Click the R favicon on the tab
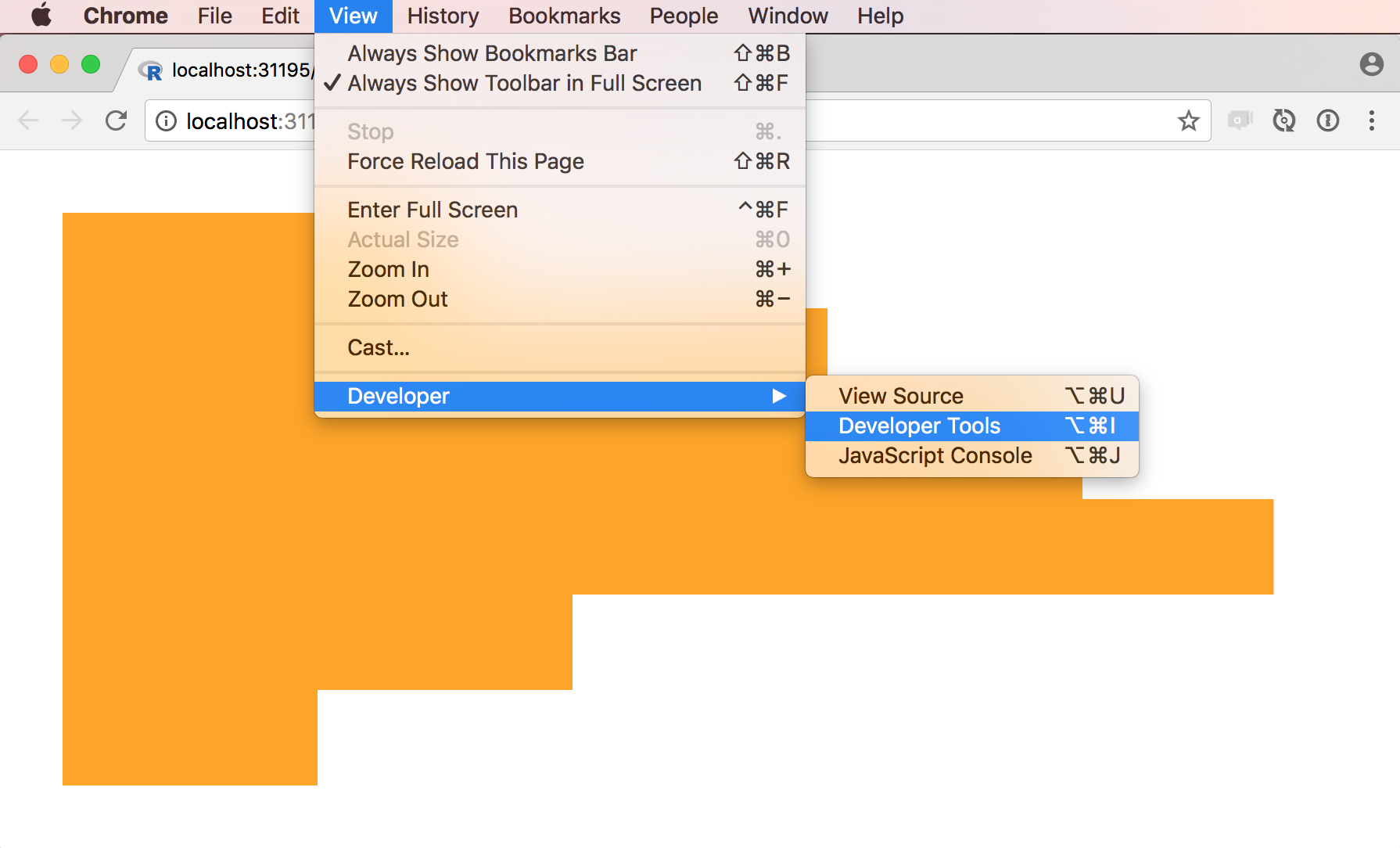This screenshot has width=1400, height=848. (150, 71)
